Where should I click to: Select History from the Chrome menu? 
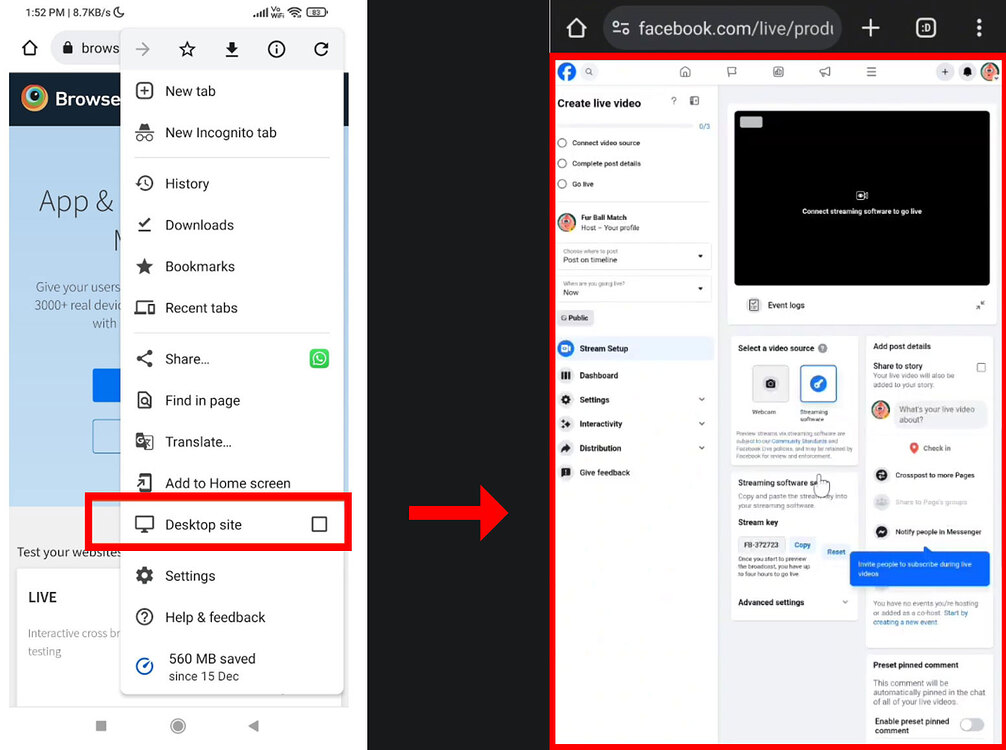click(x=187, y=183)
